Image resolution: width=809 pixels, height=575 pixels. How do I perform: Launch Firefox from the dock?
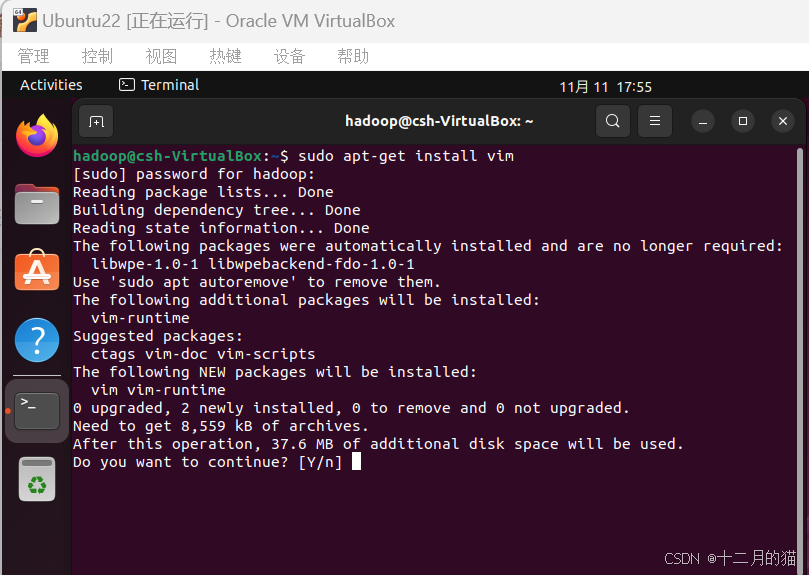tap(37, 136)
